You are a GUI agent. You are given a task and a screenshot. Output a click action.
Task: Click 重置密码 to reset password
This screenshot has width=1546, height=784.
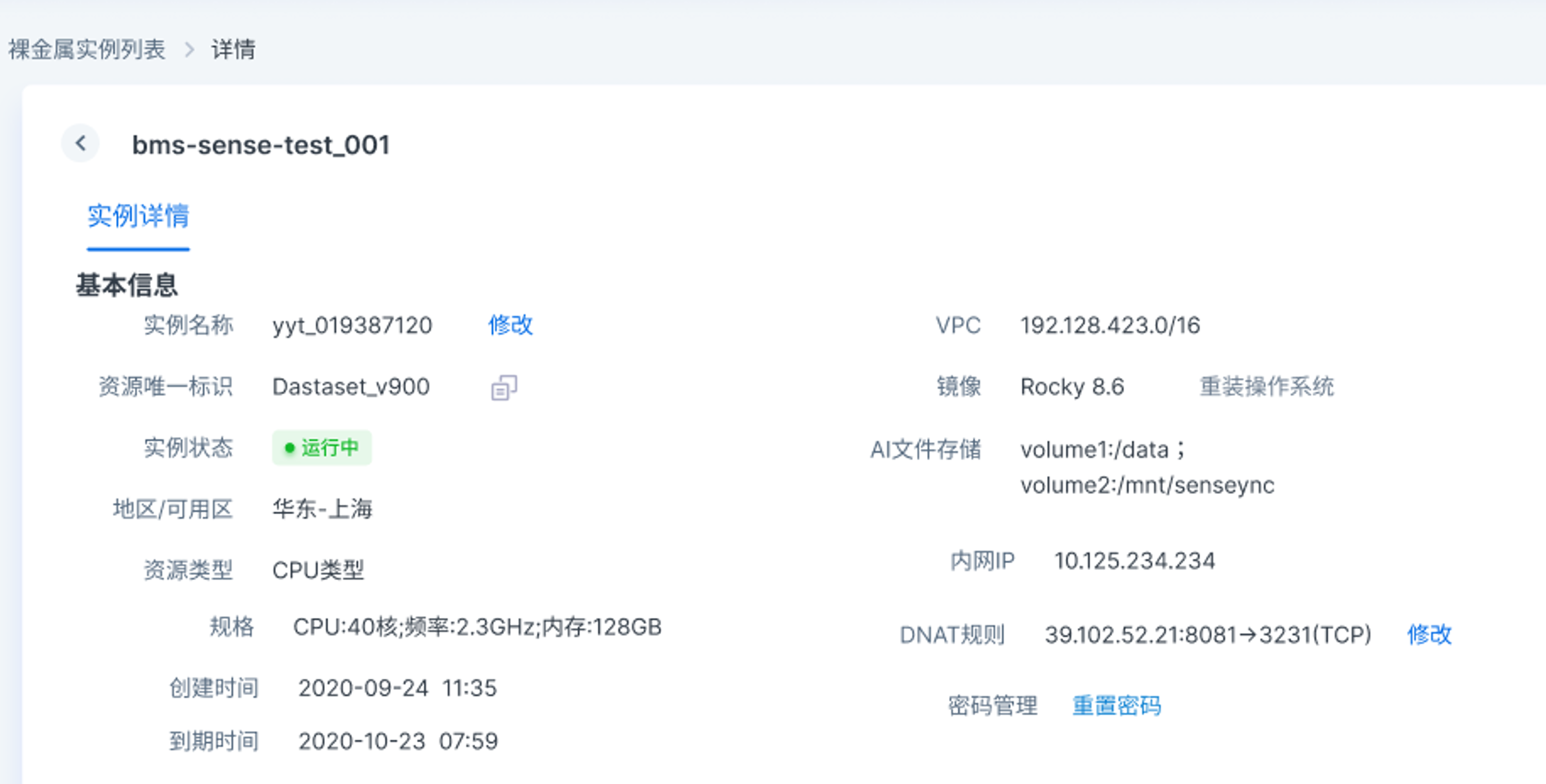(1116, 706)
